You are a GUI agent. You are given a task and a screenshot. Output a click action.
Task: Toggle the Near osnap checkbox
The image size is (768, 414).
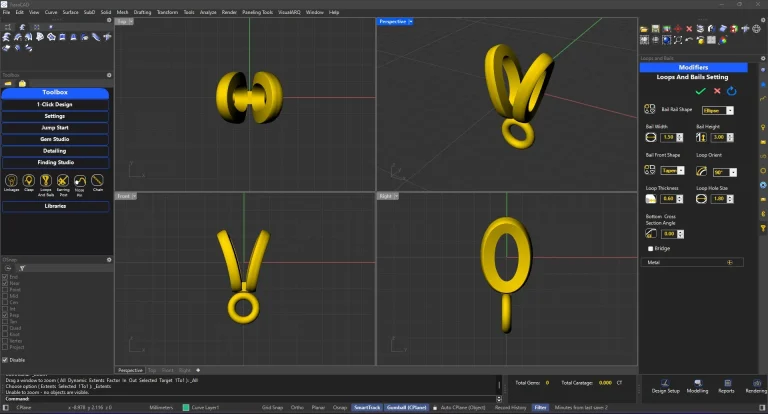pos(5,283)
